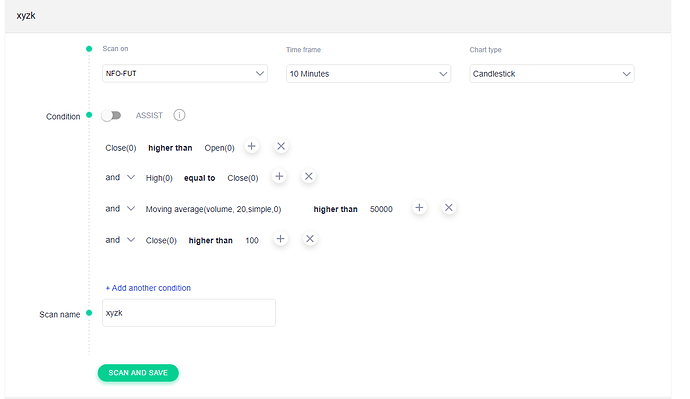Click the 50000 value

(x=381, y=209)
